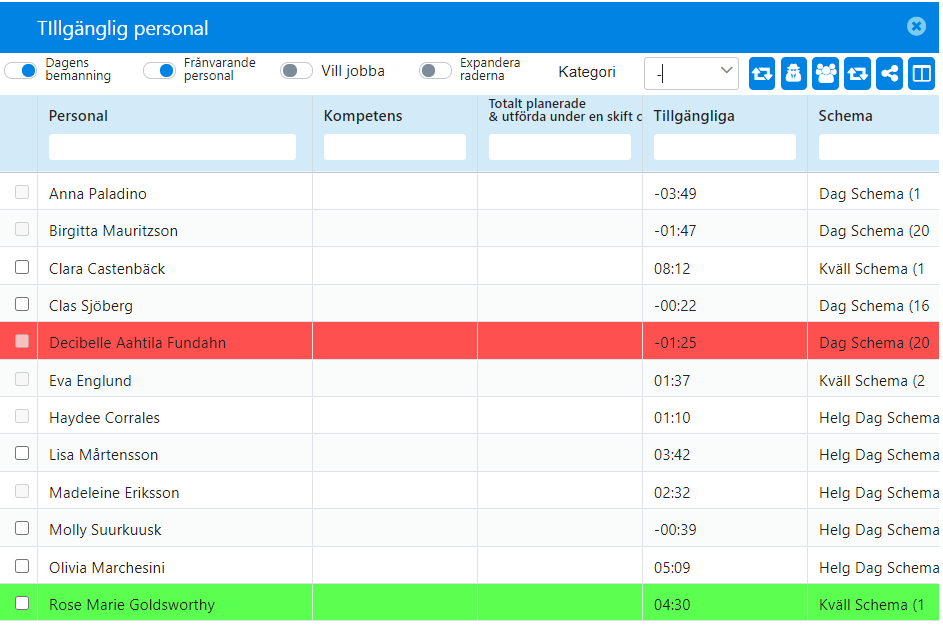Disable the Frånvarande personal switch
The width and height of the screenshot is (943, 631).
pyautogui.click(x=159, y=70)
